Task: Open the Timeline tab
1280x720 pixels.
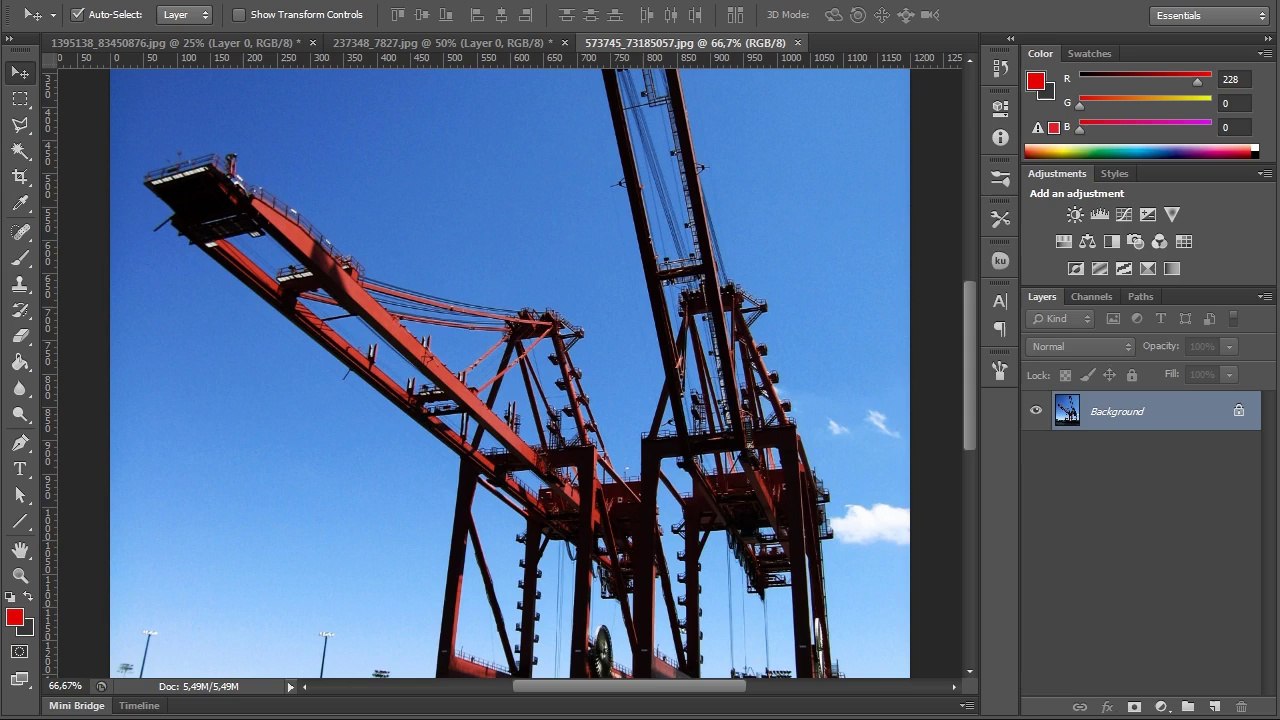Action: tap(139, 706)
